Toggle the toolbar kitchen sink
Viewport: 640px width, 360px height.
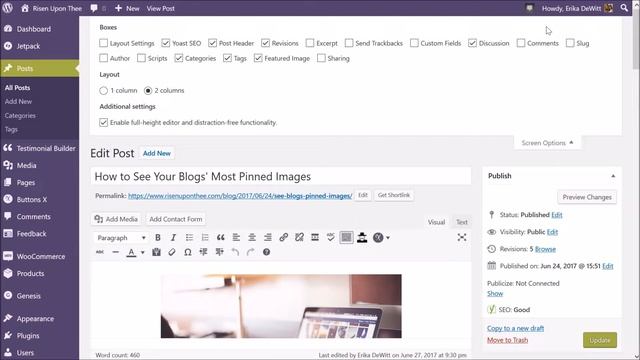click(346, 238)
